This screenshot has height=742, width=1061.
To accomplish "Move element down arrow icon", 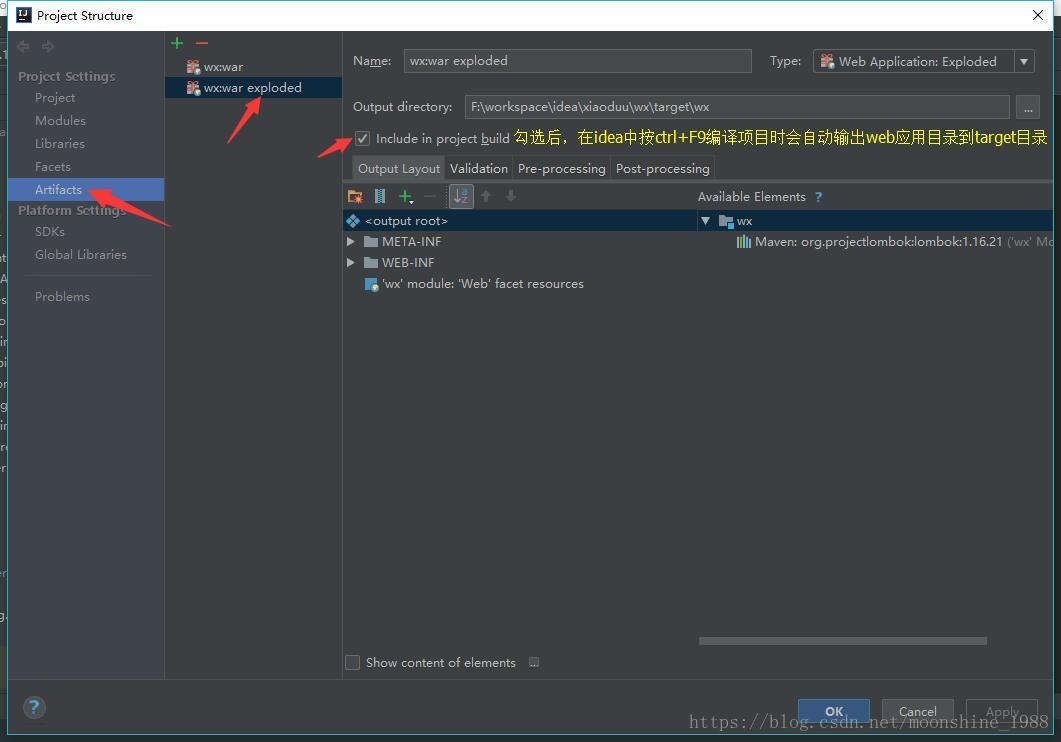I will point(511,197).
